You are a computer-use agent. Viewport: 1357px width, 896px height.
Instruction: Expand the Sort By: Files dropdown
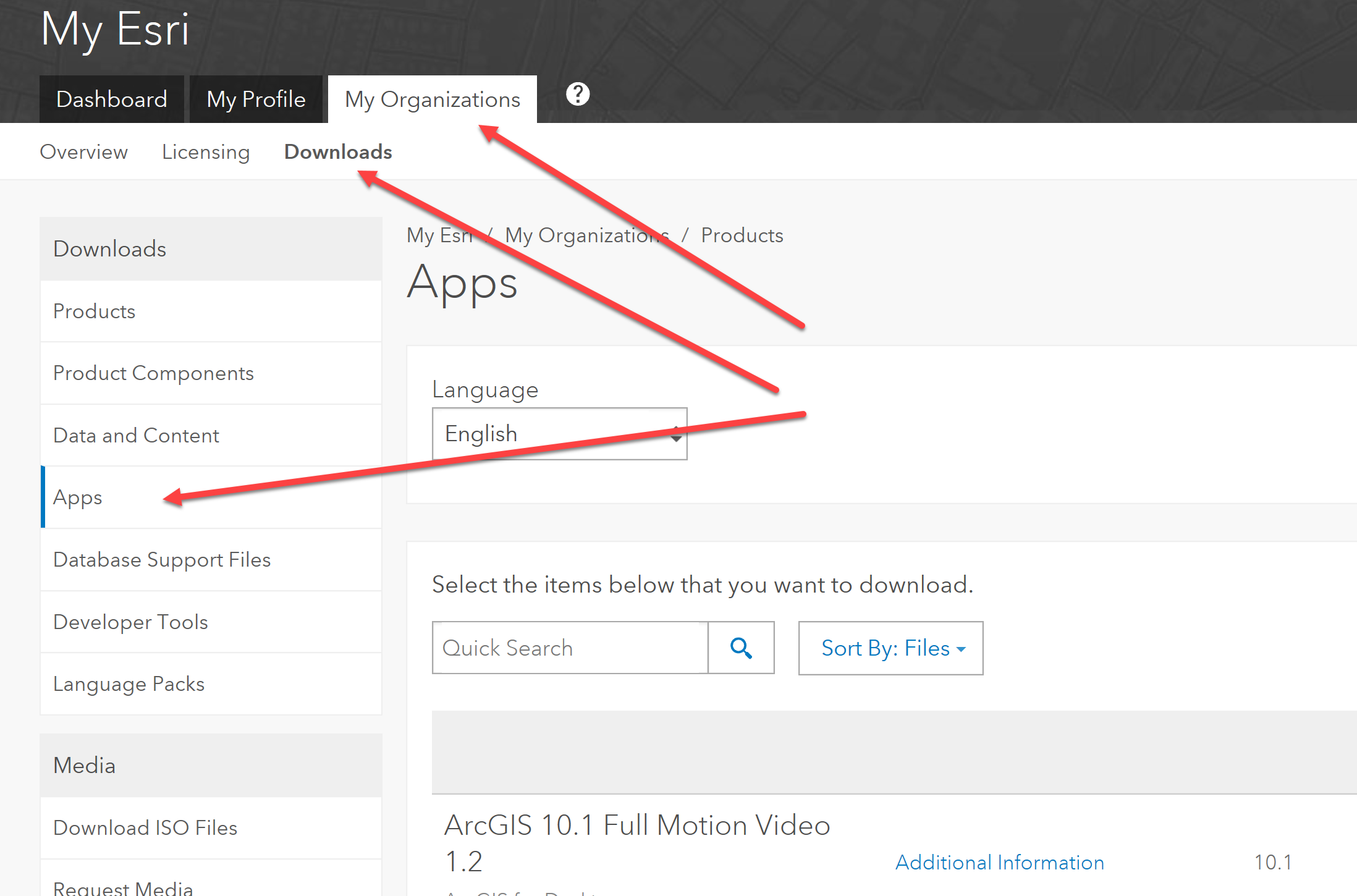pyautogui.click(x=890, y=648)
